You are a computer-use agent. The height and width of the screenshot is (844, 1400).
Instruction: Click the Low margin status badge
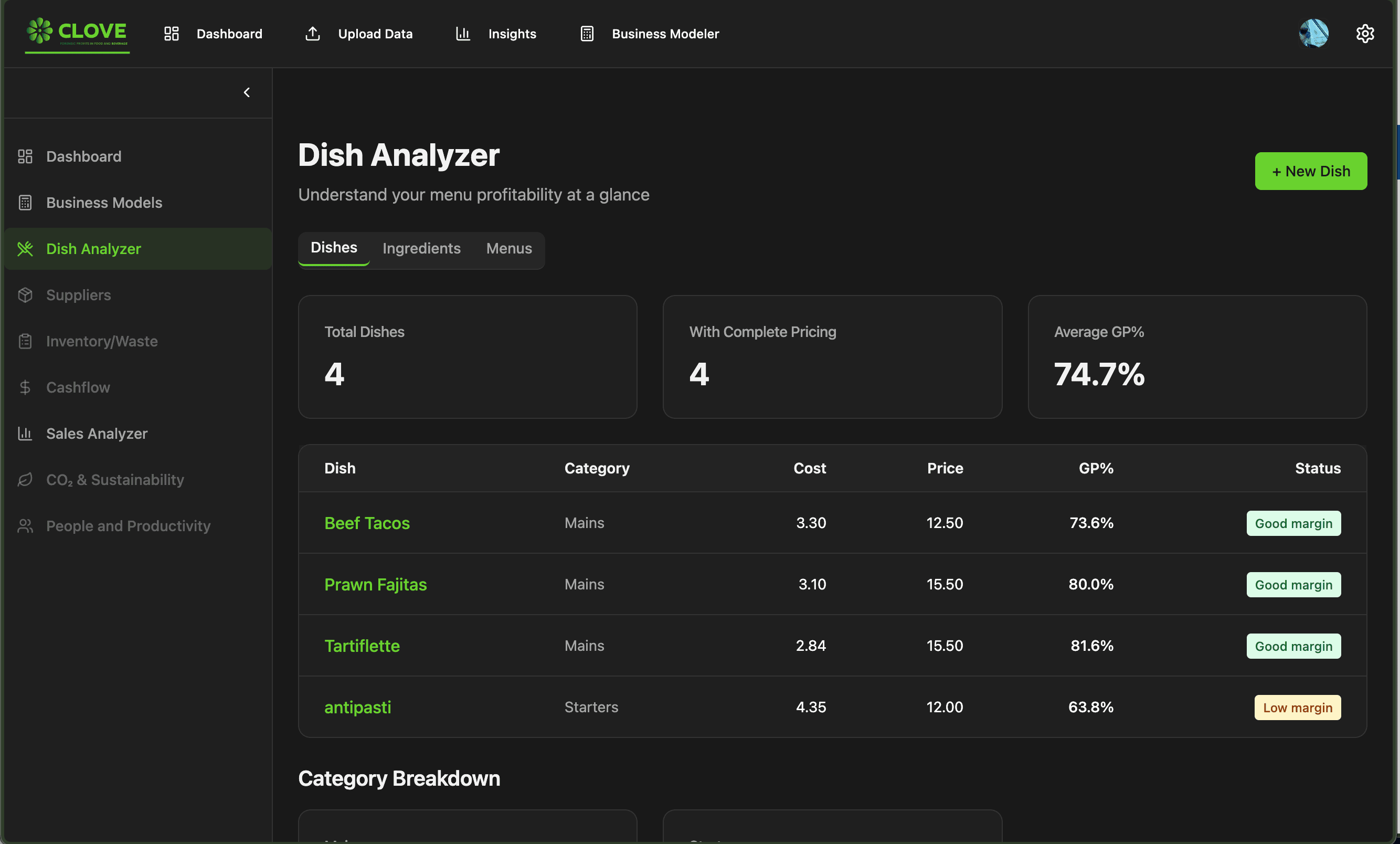[1297, 708]
